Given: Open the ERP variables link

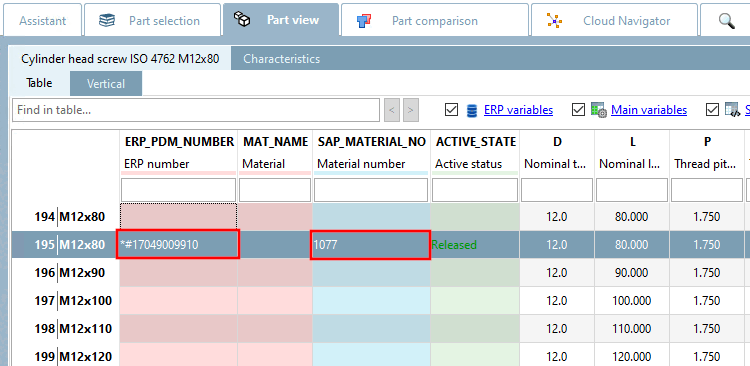Looking at the screenshot, I should [x=518, y=110].
